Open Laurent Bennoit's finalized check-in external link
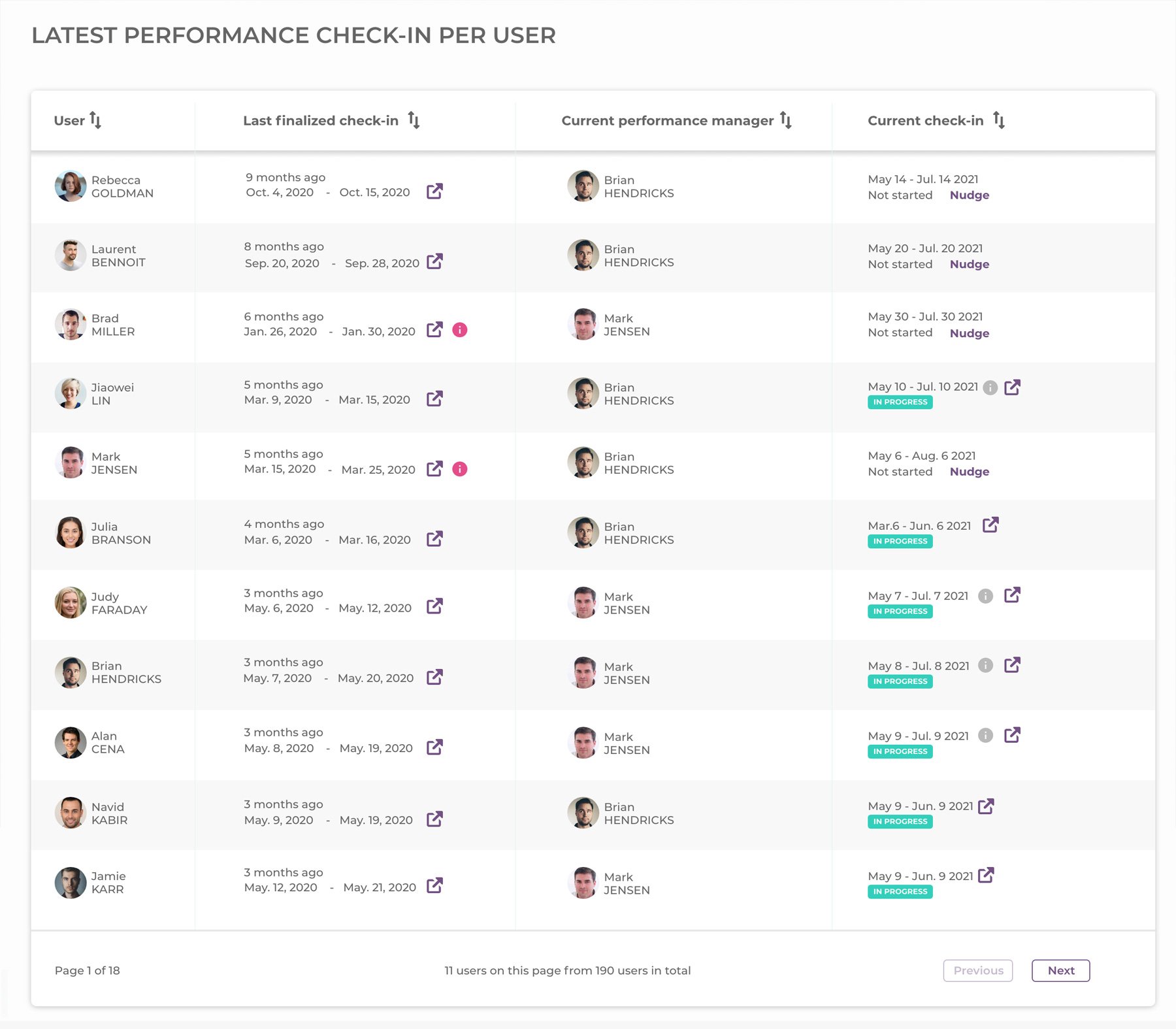 point(435,262)
